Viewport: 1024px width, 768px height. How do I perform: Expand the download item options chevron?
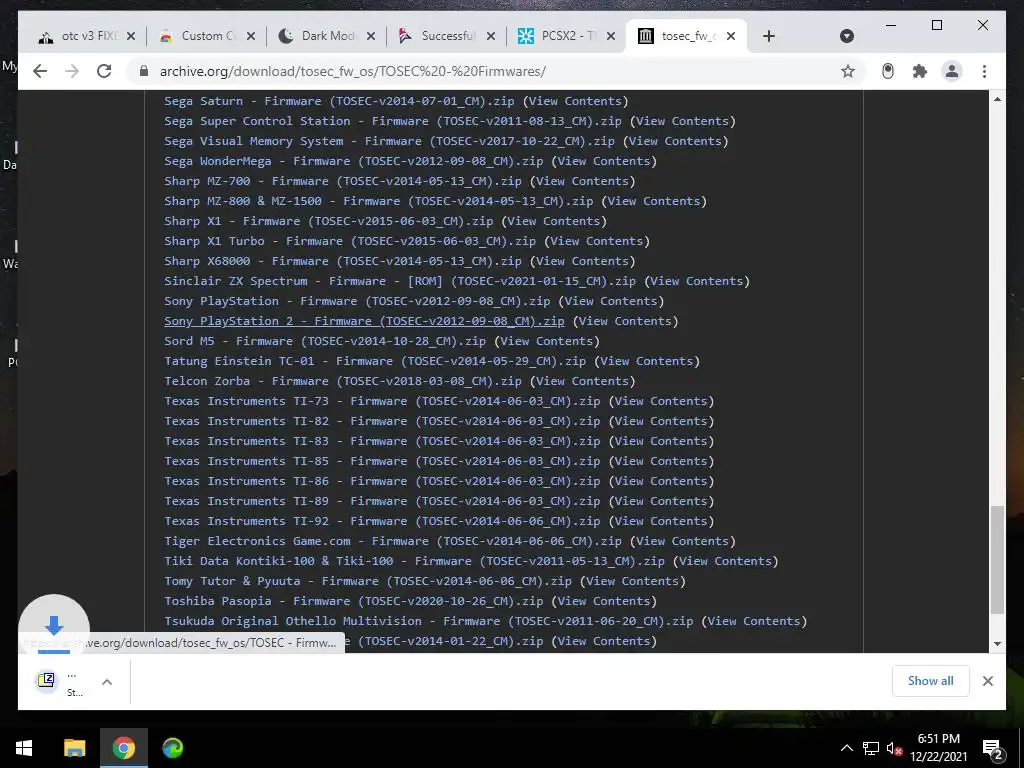[x=107, y=682]
